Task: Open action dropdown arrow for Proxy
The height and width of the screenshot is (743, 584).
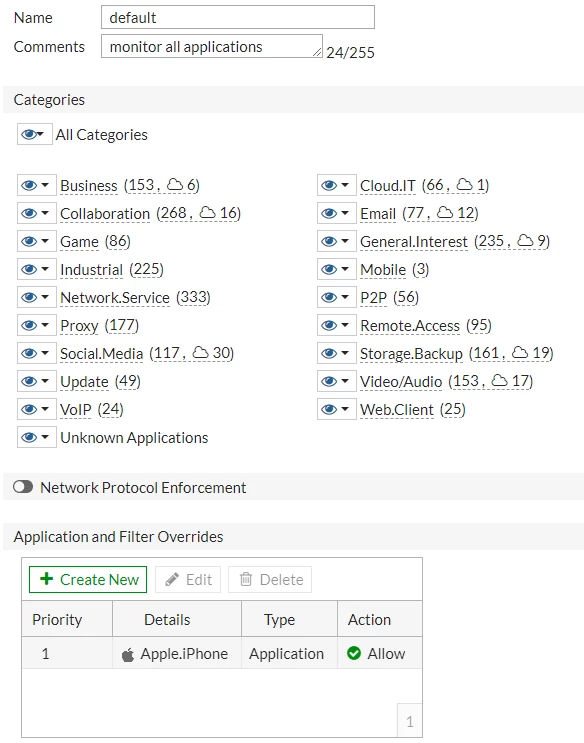Action: pos(45,325)
